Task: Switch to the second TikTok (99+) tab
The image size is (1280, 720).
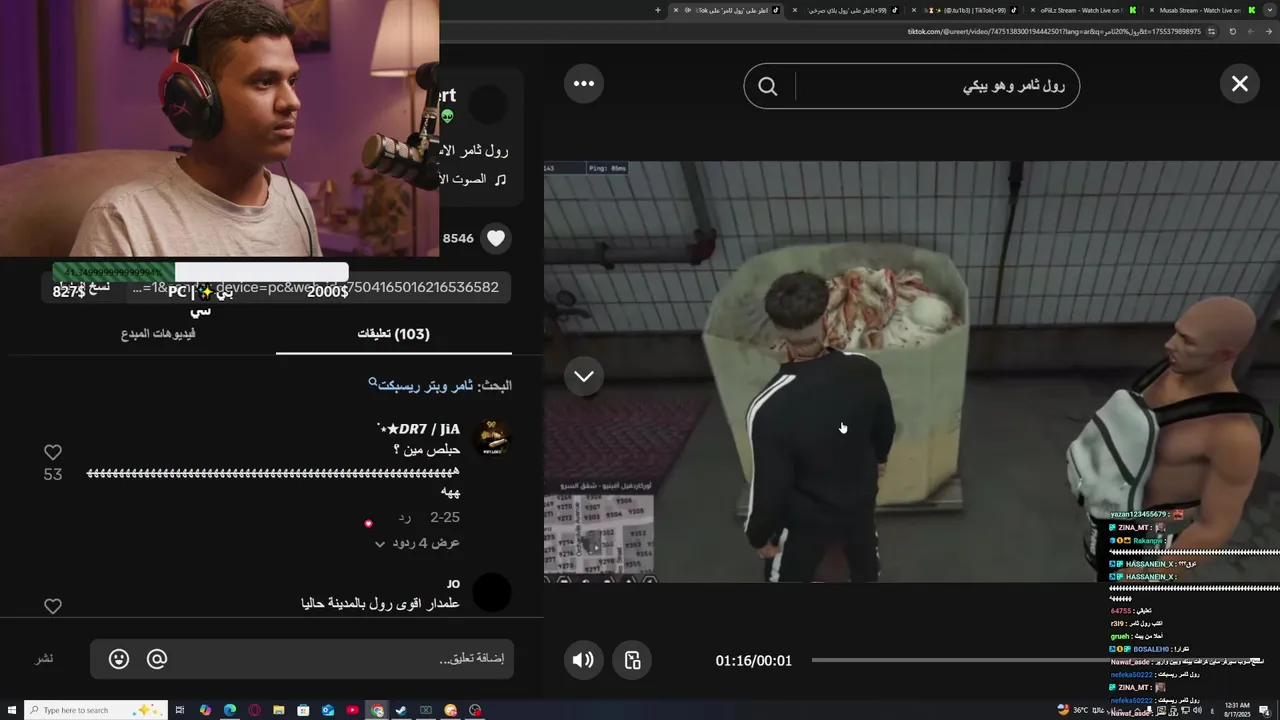Action: coord(848,10)
